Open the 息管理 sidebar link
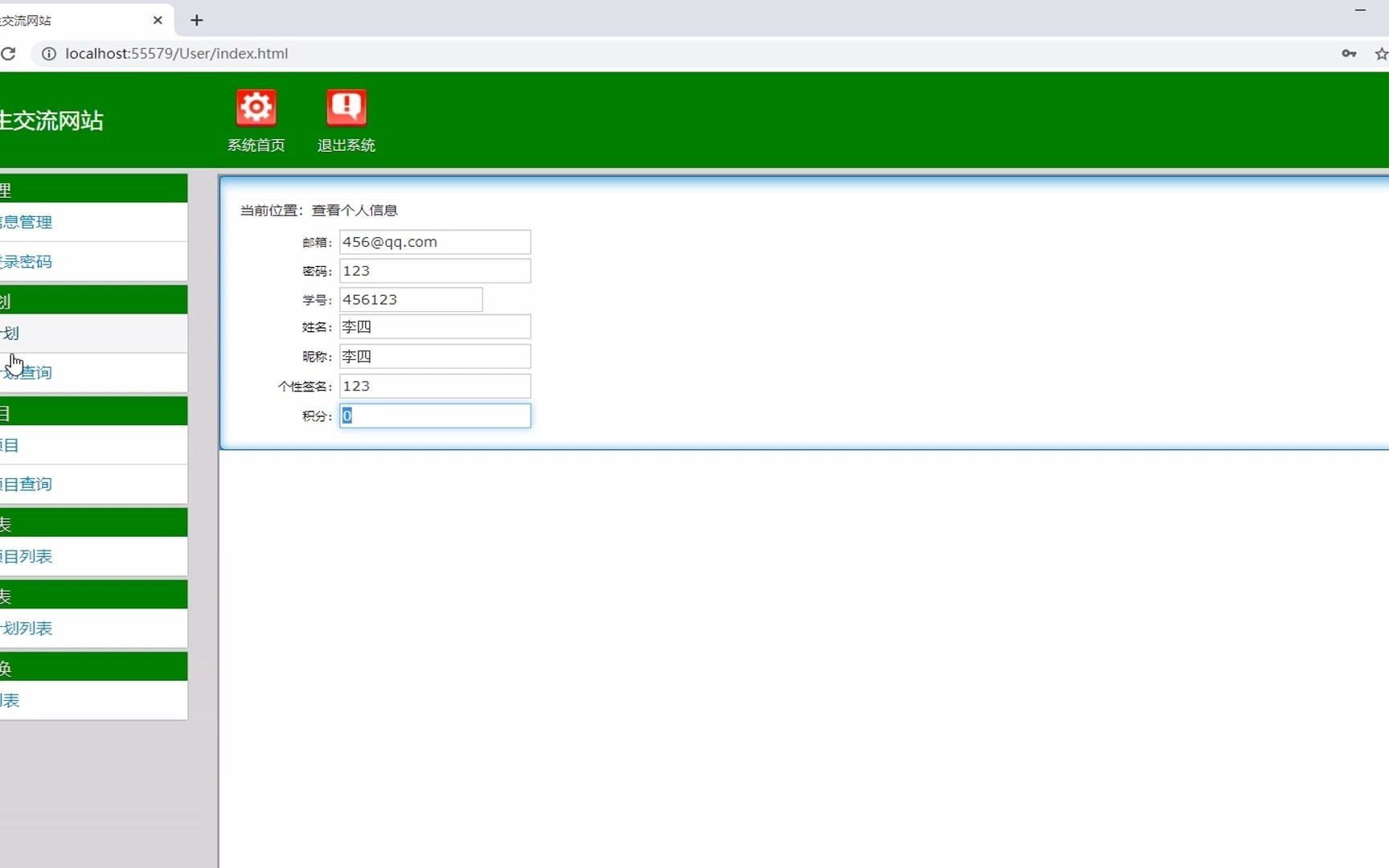This screenshot has height=868, width=1389. tap(26, 223)
